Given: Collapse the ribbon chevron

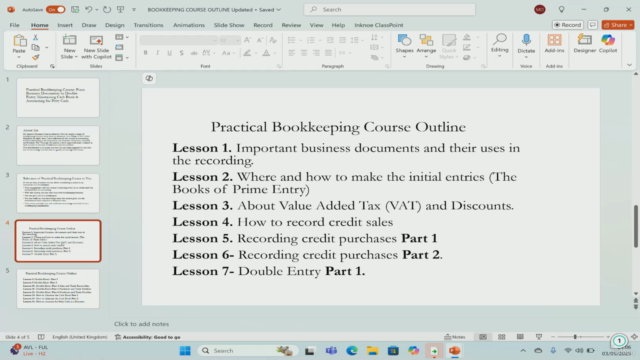Looking at the screenshot, I should coord(629,65).
